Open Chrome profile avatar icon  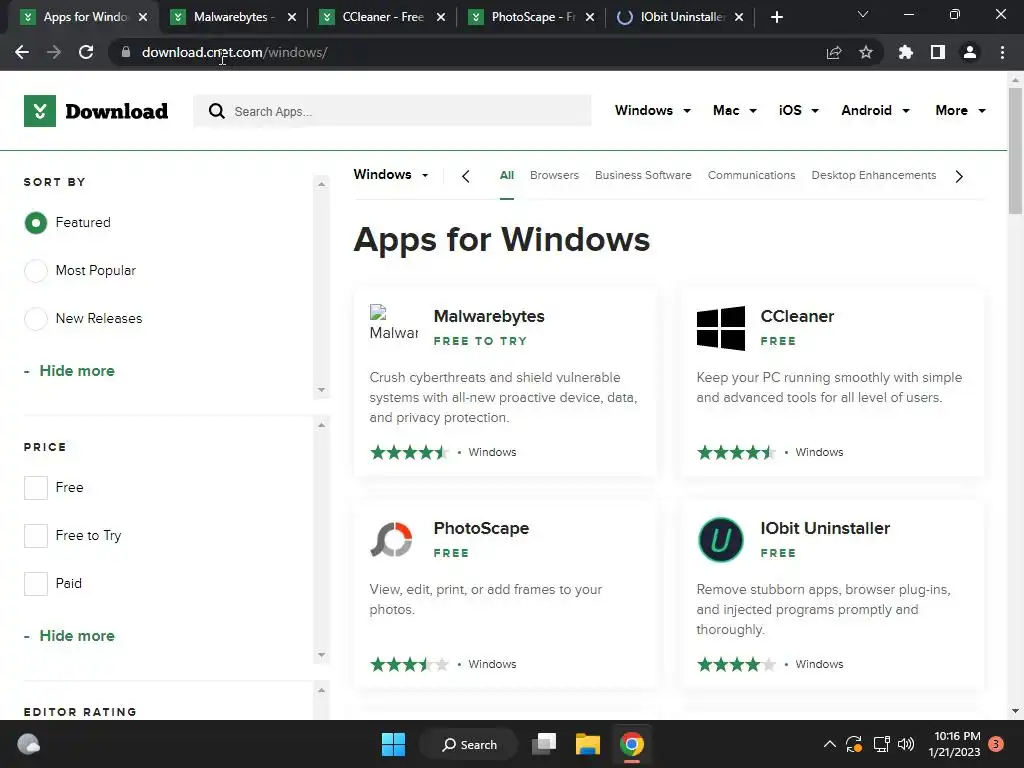(970, 52)
